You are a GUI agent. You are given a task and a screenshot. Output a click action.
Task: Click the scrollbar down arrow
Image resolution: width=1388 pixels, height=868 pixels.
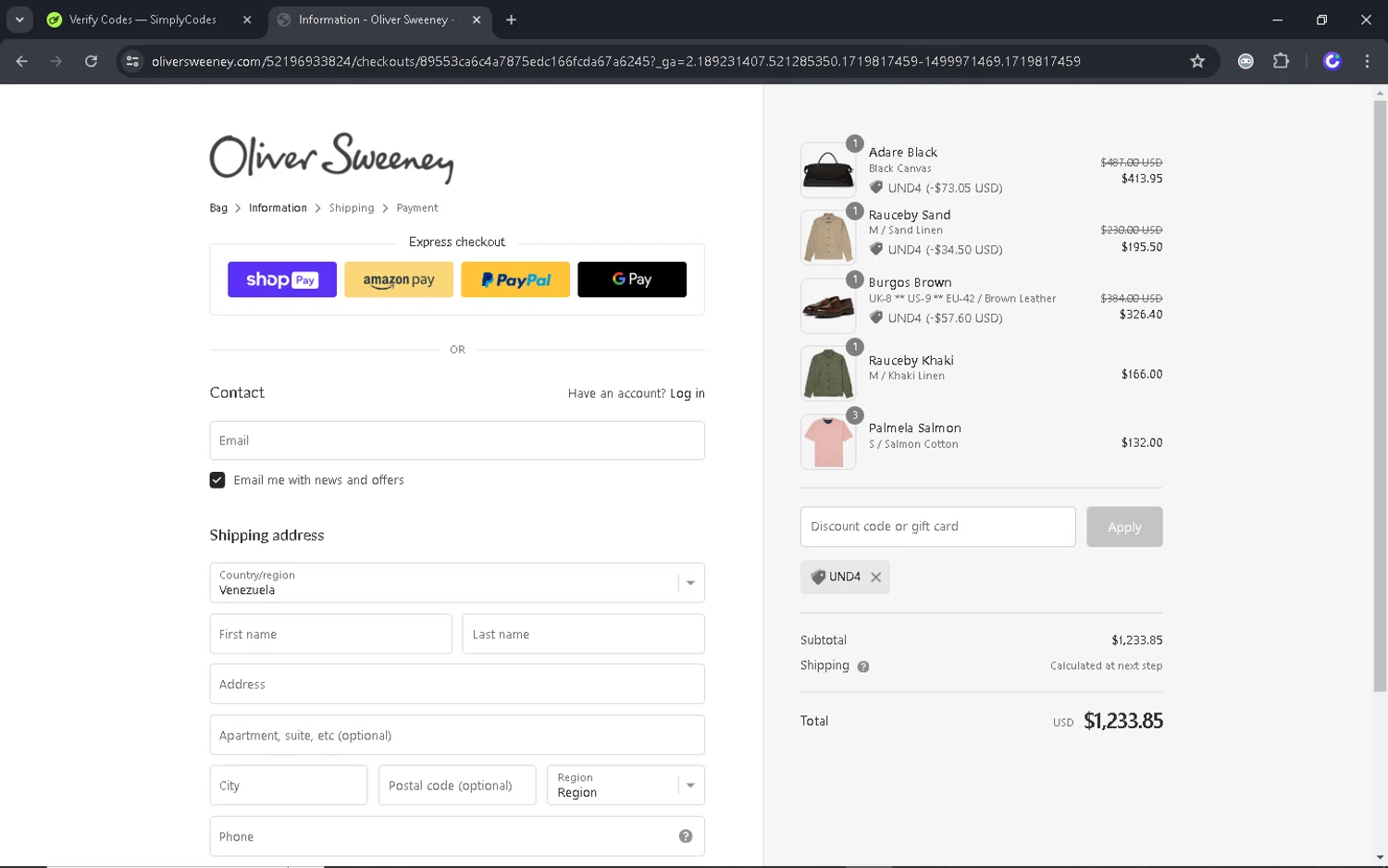click(1380, 857)
